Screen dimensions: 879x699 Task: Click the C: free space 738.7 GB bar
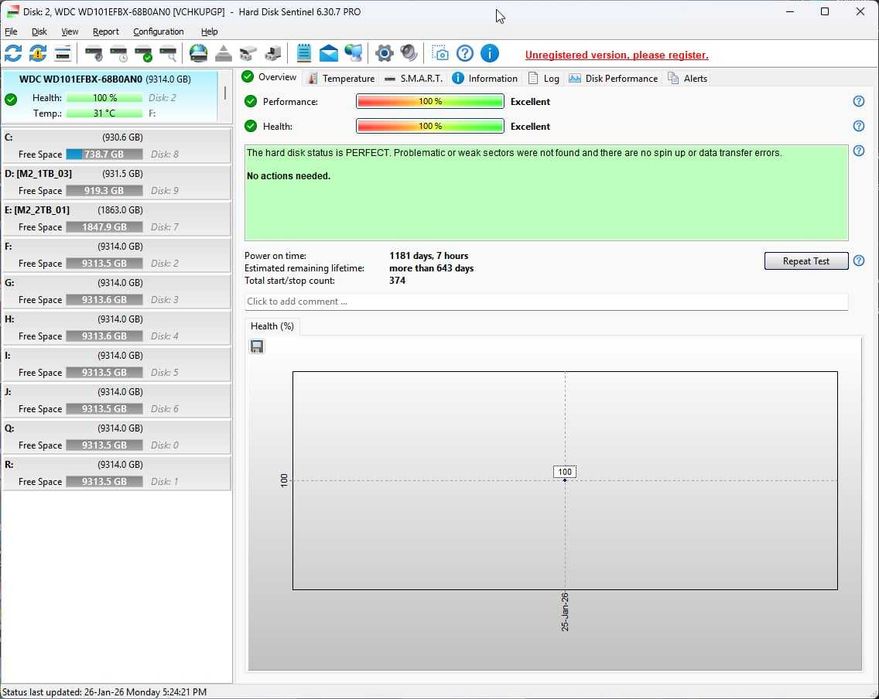coord(104,154)
